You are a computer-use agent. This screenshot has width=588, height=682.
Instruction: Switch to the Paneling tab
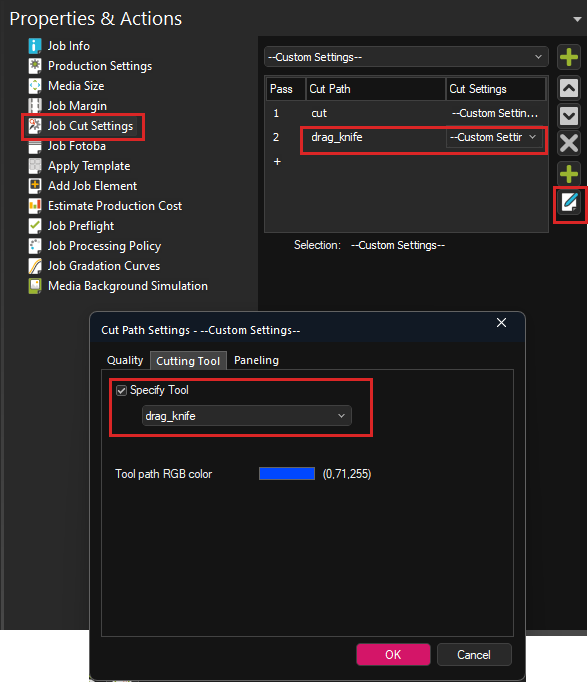pos(256,360)
